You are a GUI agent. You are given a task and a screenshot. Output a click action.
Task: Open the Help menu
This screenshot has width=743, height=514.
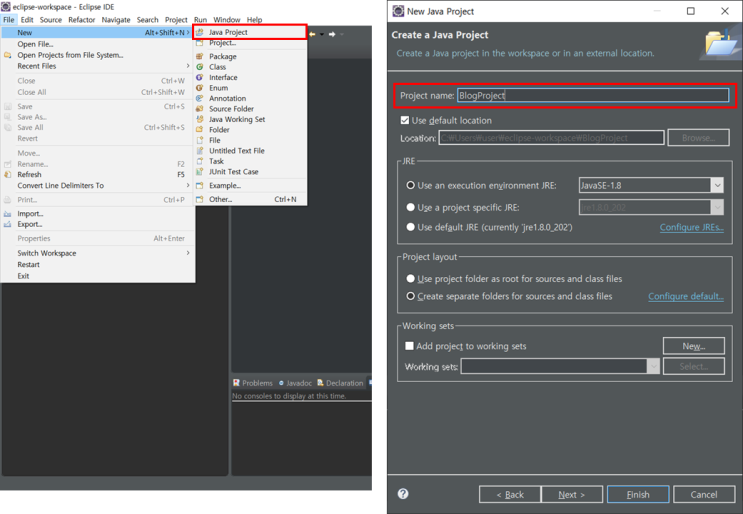(254, 19)
